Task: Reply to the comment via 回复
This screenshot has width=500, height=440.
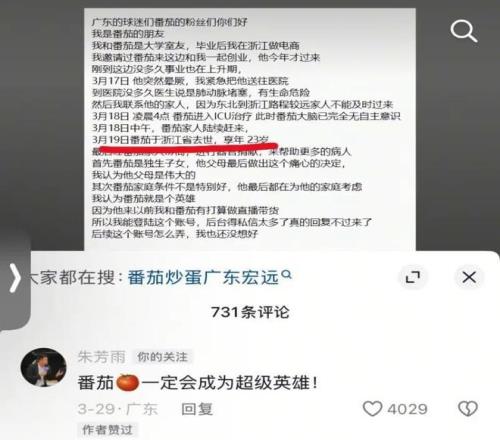Action: click(x=197, y=409)
